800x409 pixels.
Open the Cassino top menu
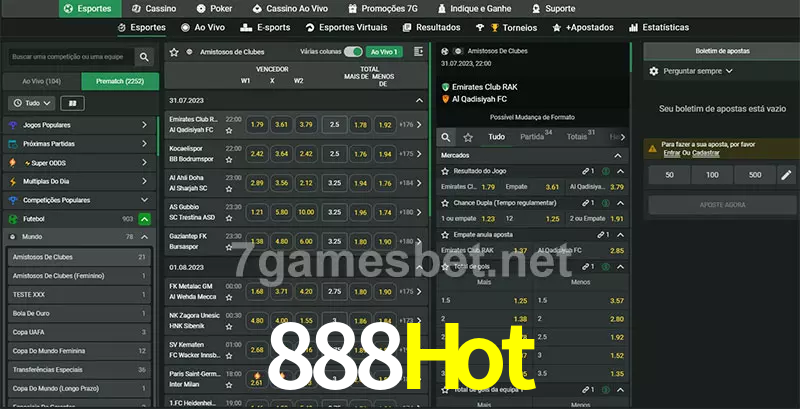pos(153,8)
